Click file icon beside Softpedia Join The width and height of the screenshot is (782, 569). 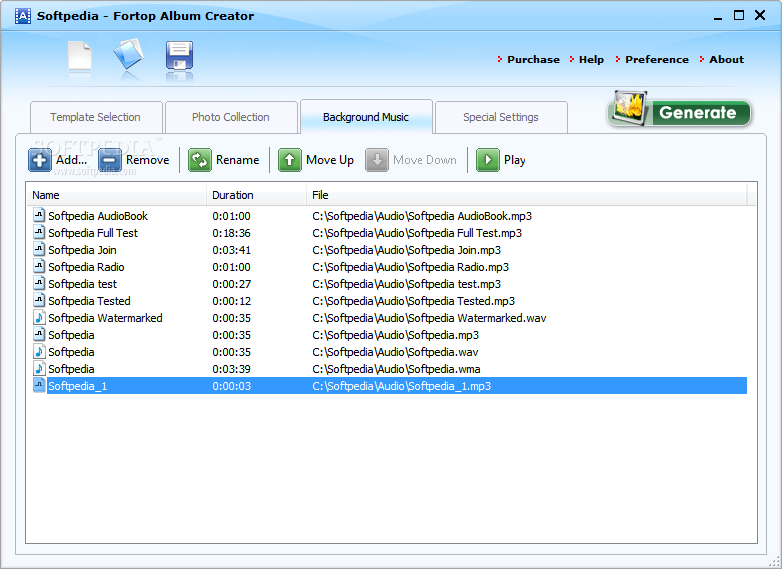tap(39, 249)
